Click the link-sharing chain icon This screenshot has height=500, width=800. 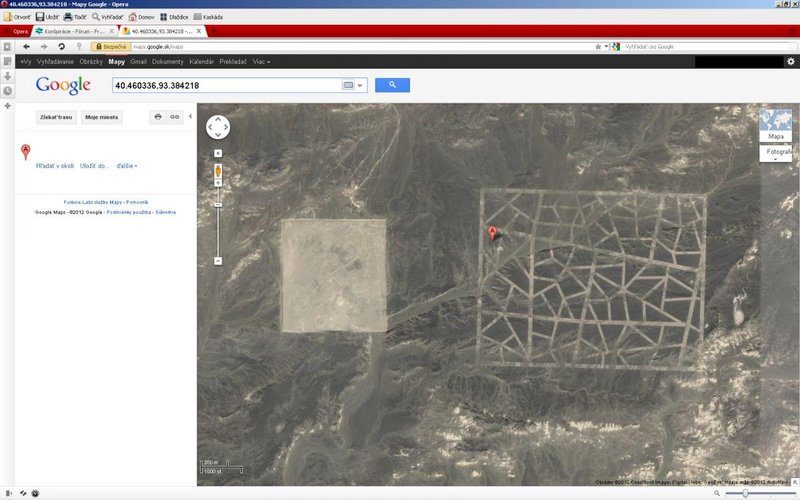coord(175,117)
